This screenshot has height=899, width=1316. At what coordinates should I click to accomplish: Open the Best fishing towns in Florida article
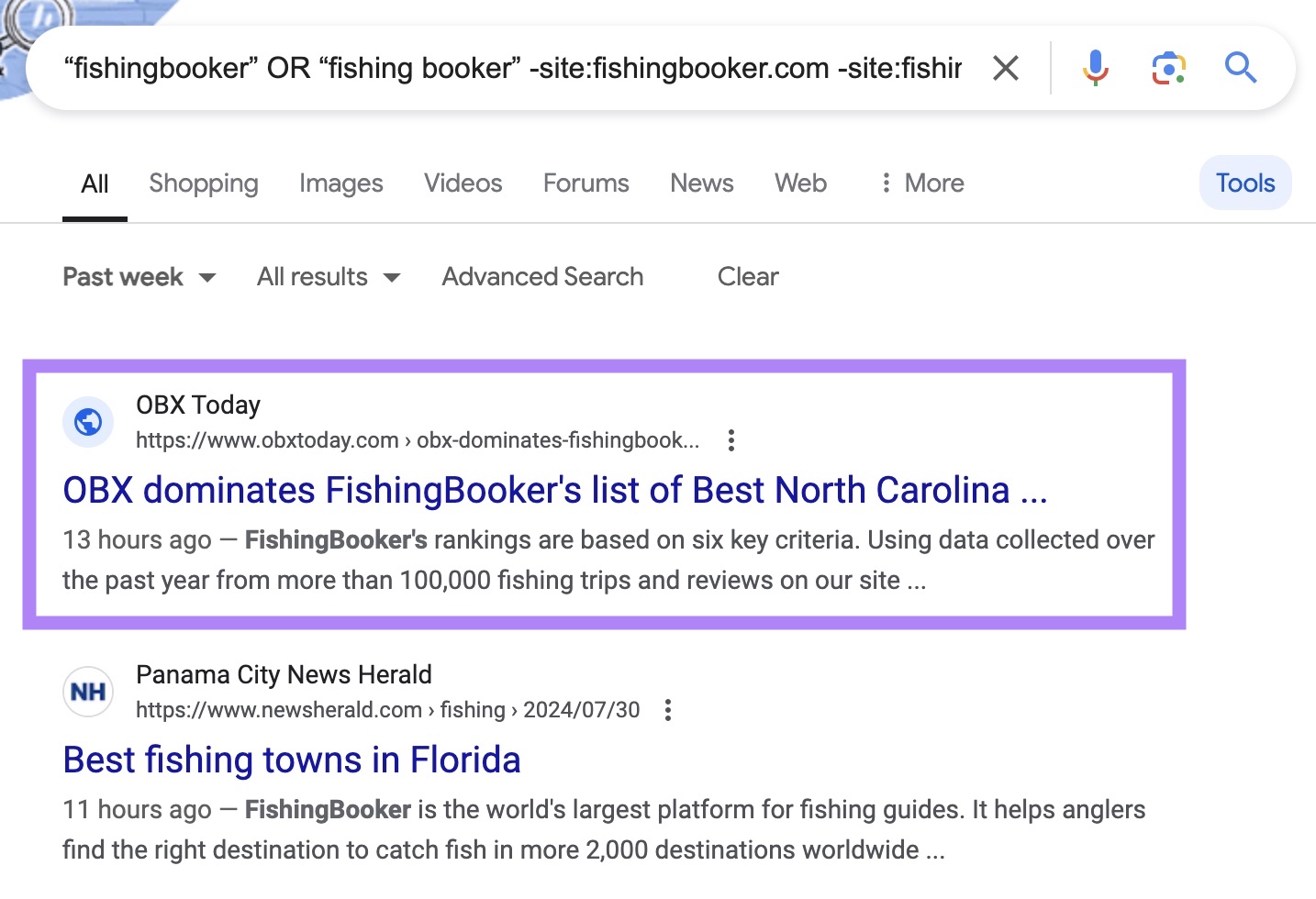tap(291, 760)
